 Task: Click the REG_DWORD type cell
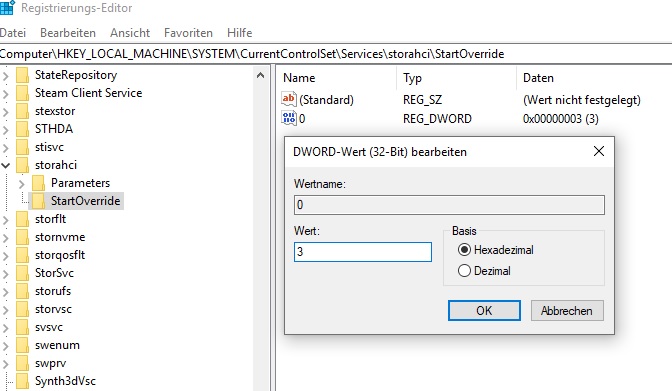437,119
